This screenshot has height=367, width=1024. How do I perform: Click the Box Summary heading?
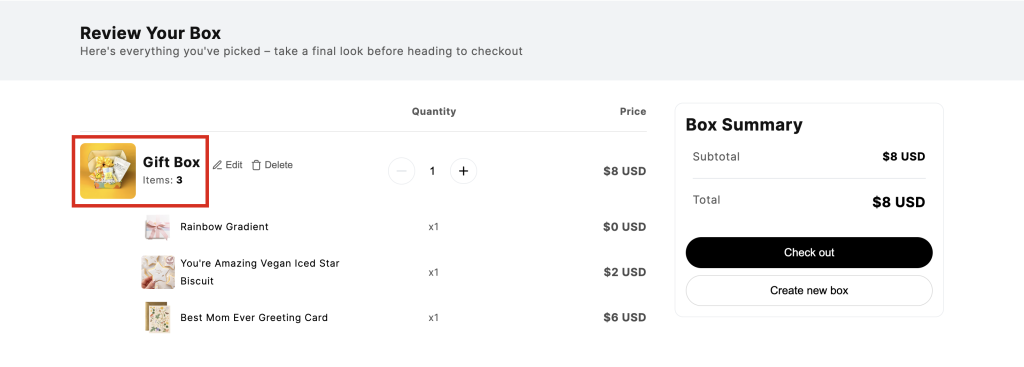click(744, 125)
